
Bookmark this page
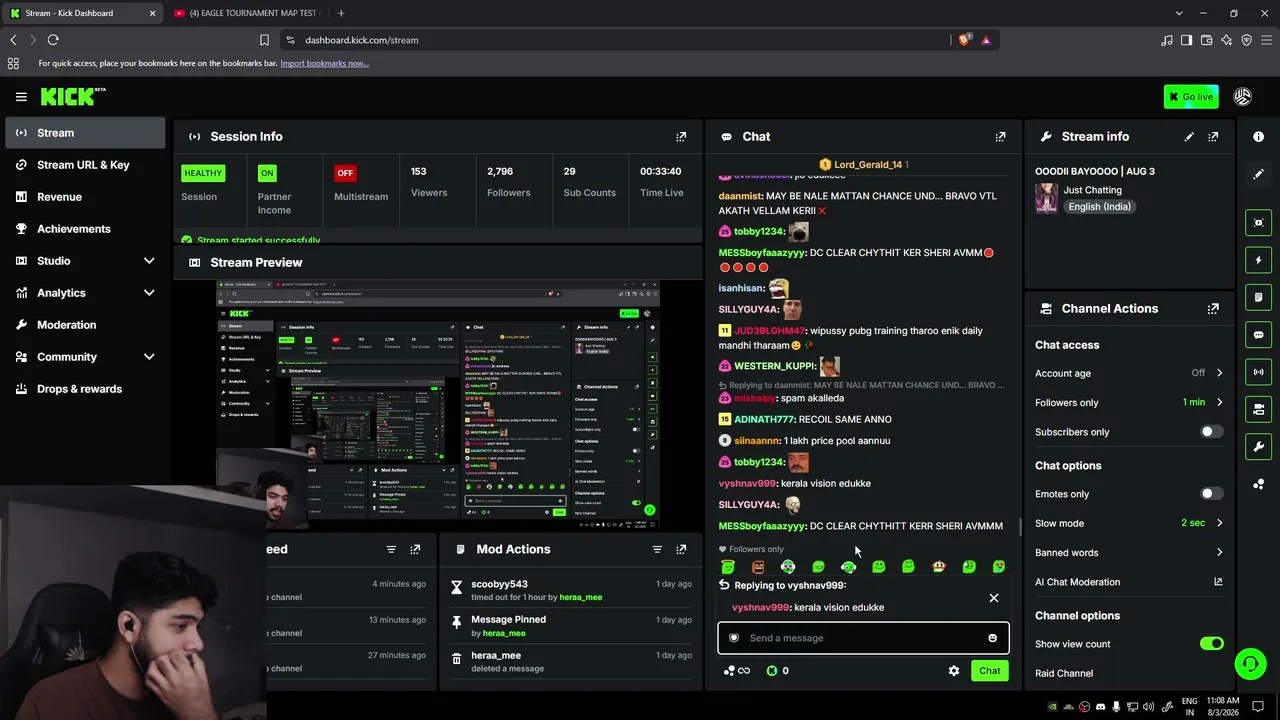(x=264, y=40)
